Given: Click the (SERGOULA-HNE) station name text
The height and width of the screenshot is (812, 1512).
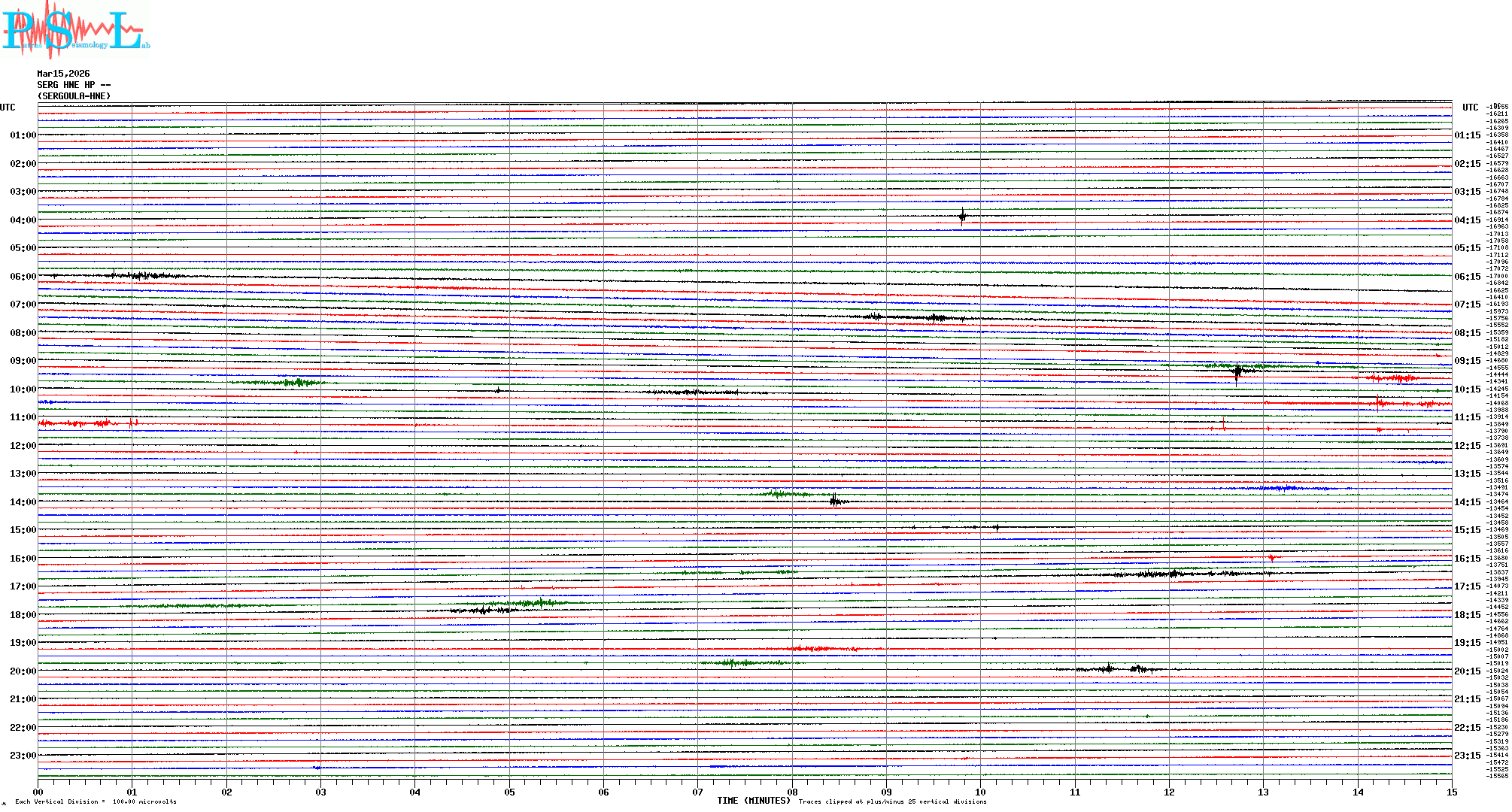Looking at the screenshot, I should point(74,96).
